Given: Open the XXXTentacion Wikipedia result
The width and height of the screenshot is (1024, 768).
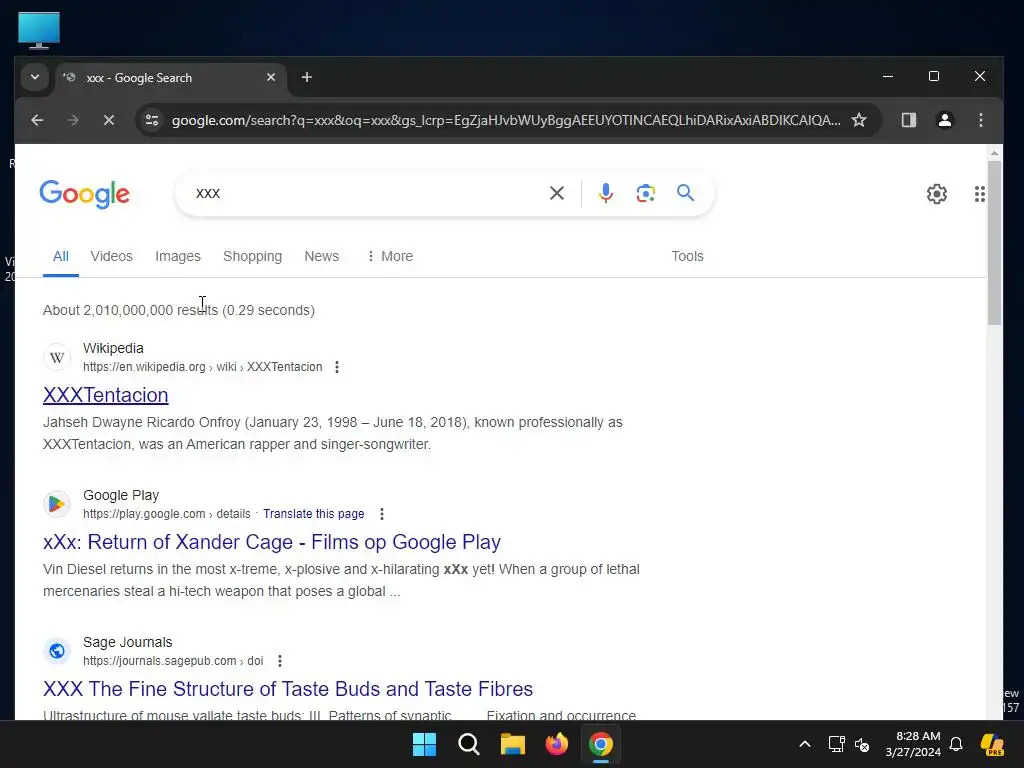Looking at the screenshot, I should 106,395.
